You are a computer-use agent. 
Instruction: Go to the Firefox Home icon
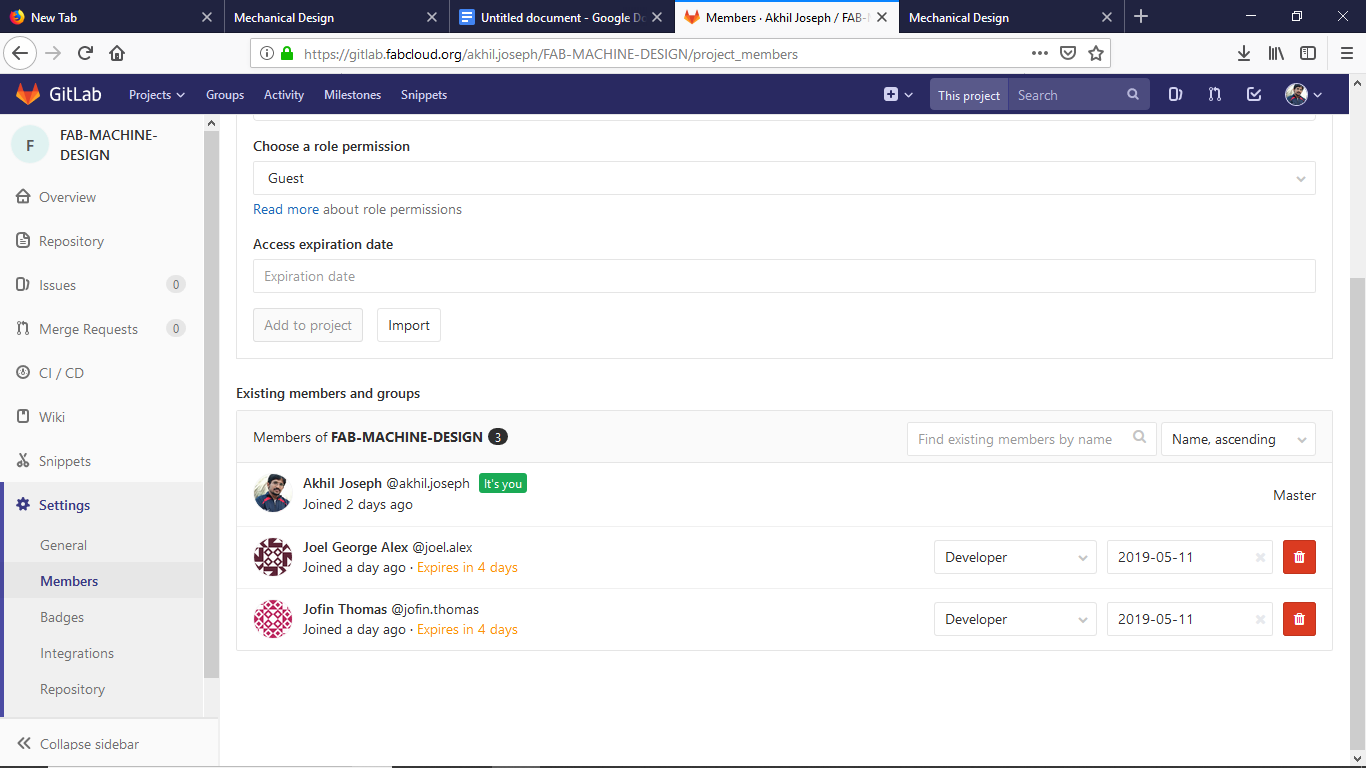pos(117,53)
